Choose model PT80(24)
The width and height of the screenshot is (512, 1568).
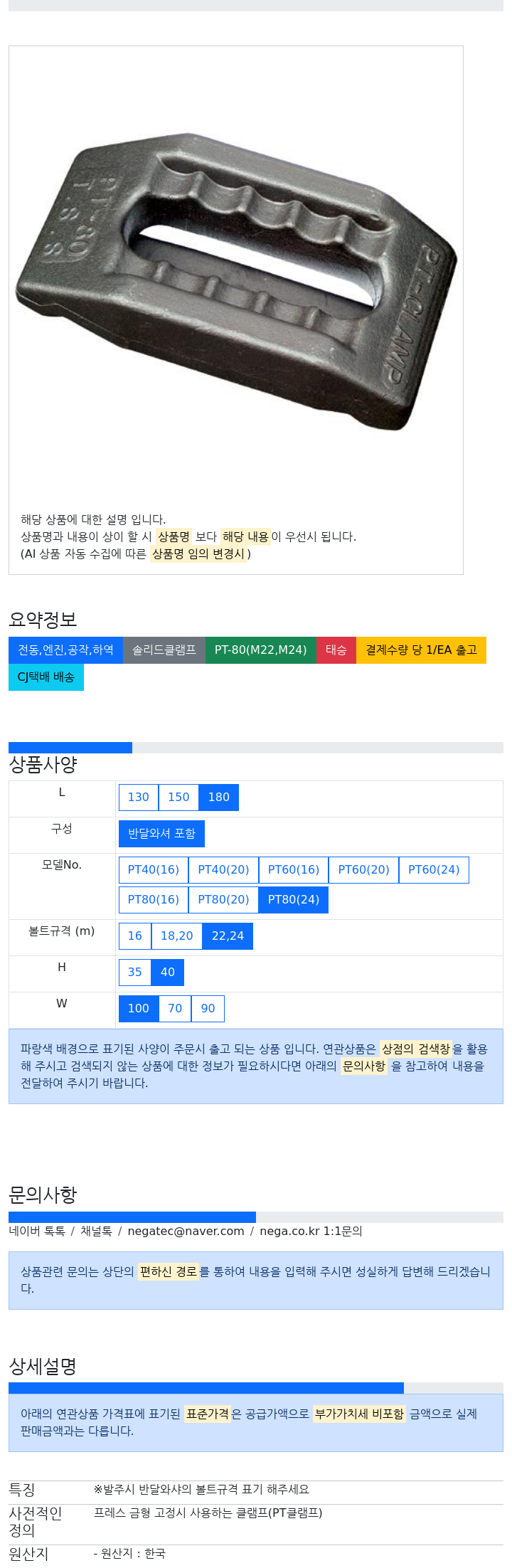(x=294, y=899)
